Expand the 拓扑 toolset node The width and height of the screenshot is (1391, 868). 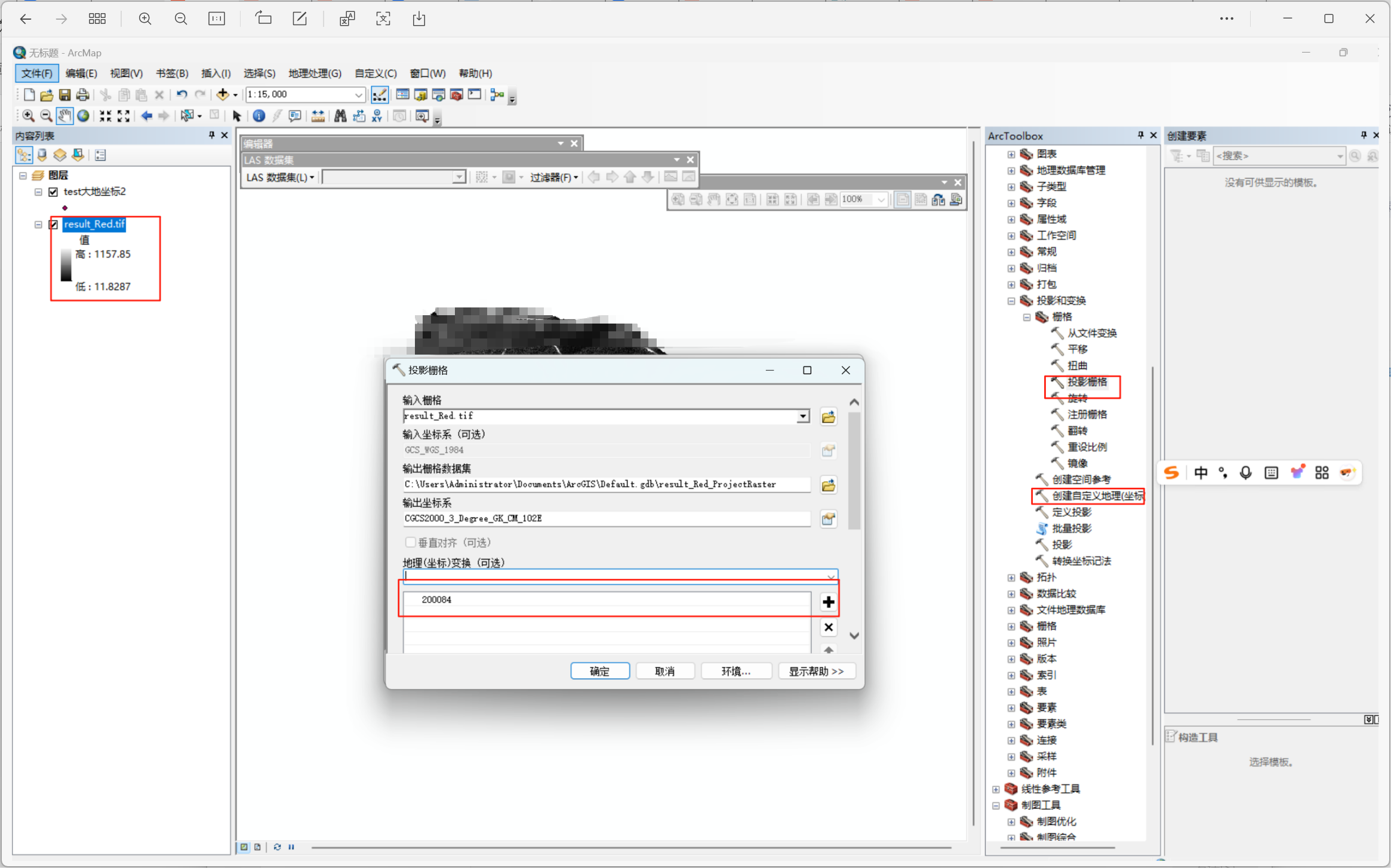click(1011, 577)
